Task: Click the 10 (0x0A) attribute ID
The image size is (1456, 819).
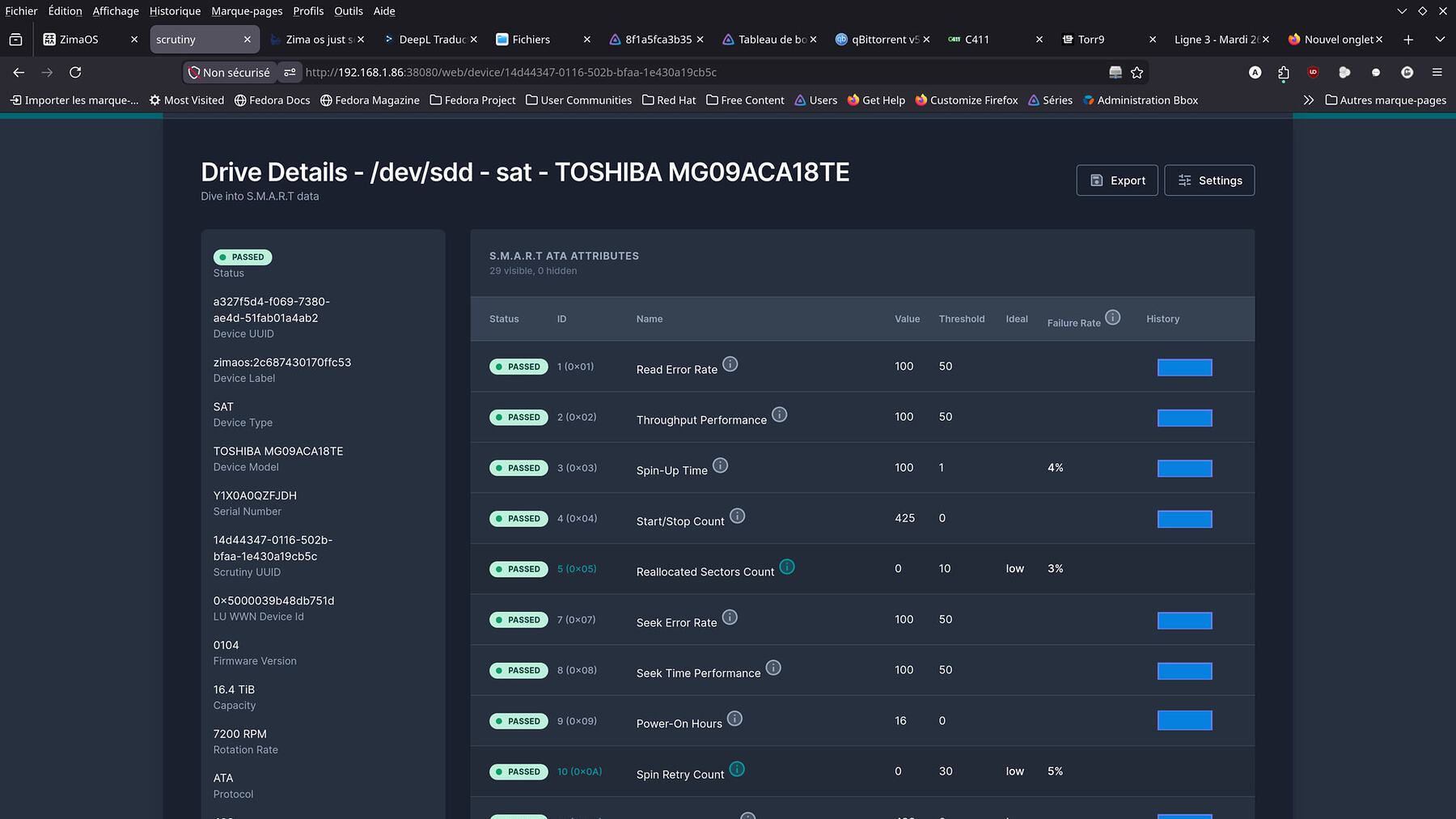Action: (579, 771)
